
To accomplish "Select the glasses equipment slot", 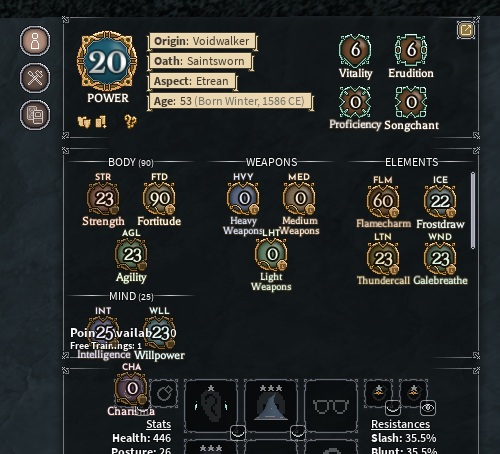I will (x=331, y=406).
